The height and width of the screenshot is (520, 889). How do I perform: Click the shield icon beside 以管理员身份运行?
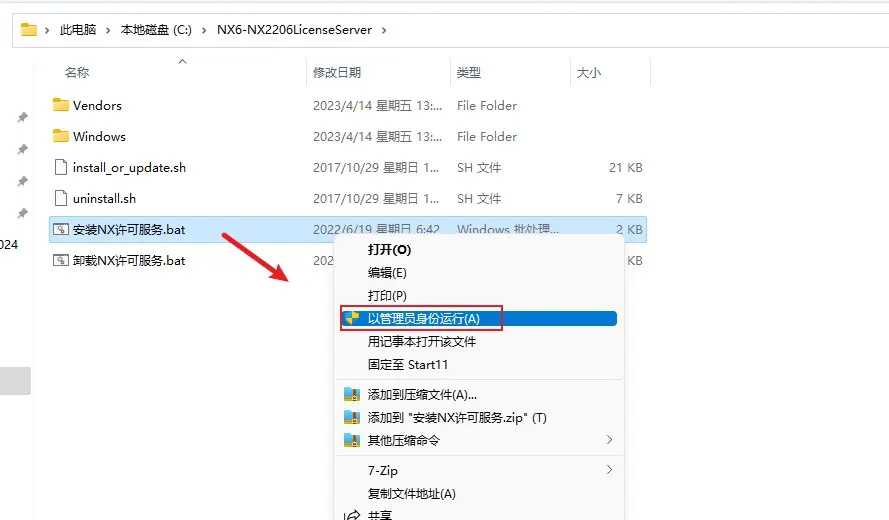tap(352, 318)
